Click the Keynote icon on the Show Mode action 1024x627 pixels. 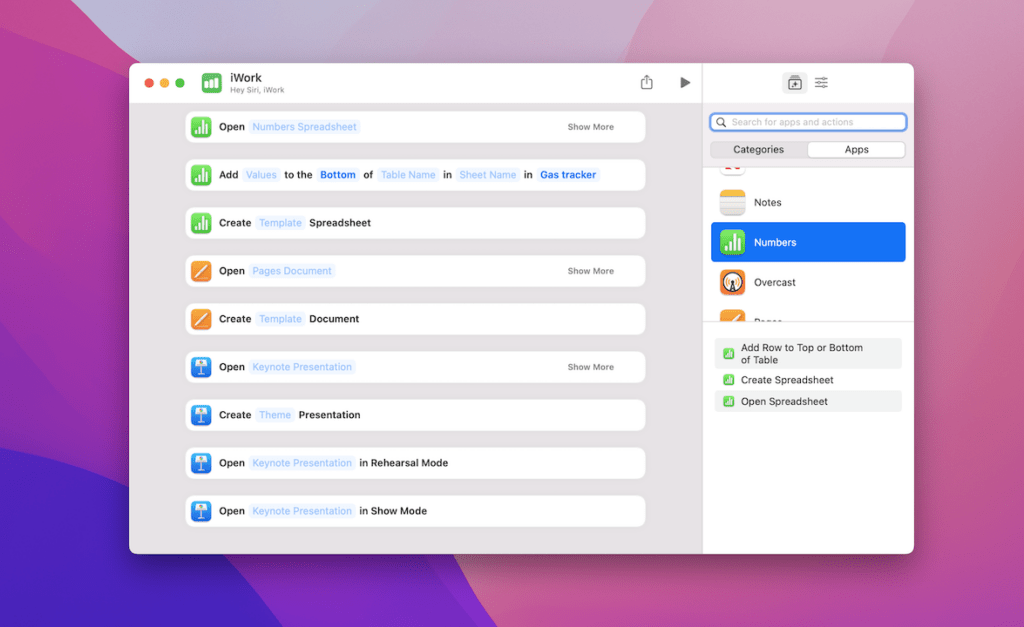(201, 511)
